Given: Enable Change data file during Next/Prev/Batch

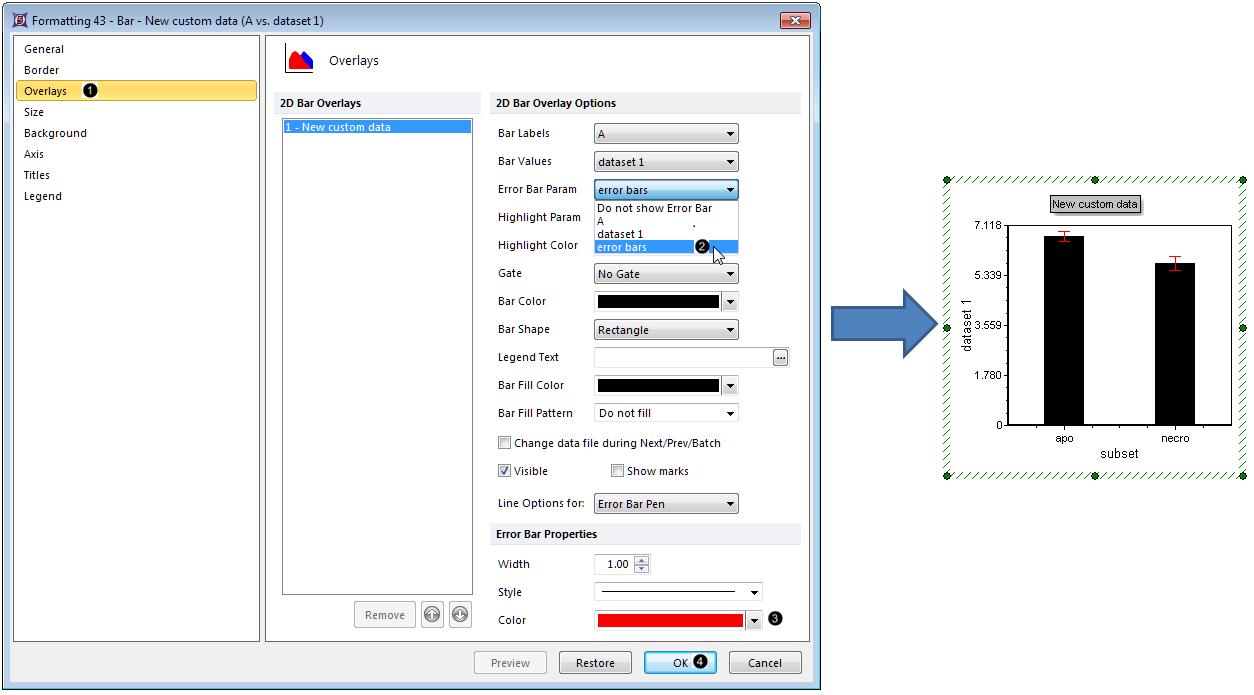Looking at the screenshot, I should click(x=505, y=443).
